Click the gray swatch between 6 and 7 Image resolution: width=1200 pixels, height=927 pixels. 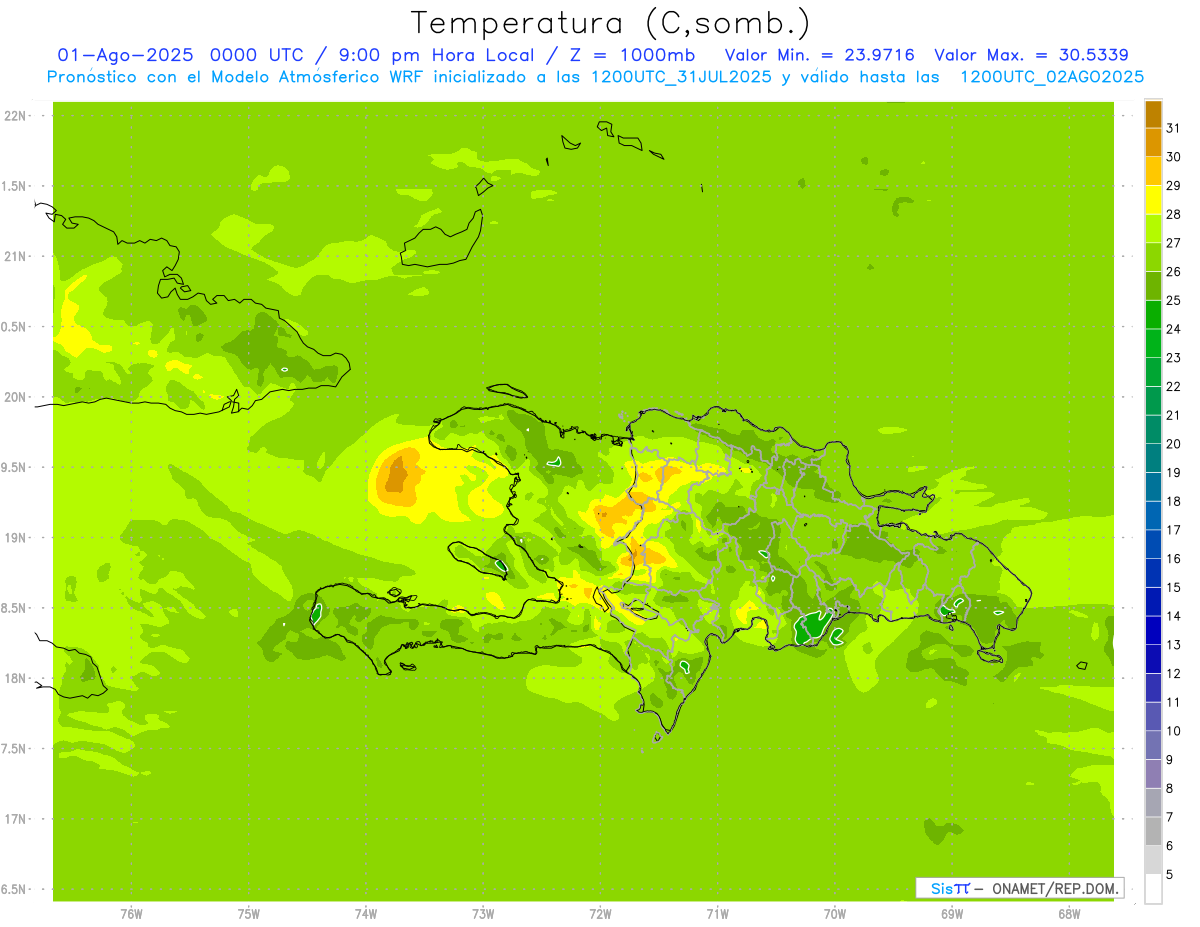1153,831
